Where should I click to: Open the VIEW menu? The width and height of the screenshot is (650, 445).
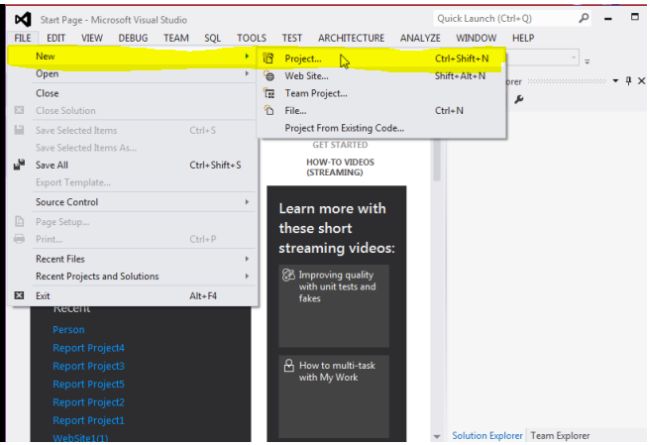pyautogui.click(x=92, y=38)
